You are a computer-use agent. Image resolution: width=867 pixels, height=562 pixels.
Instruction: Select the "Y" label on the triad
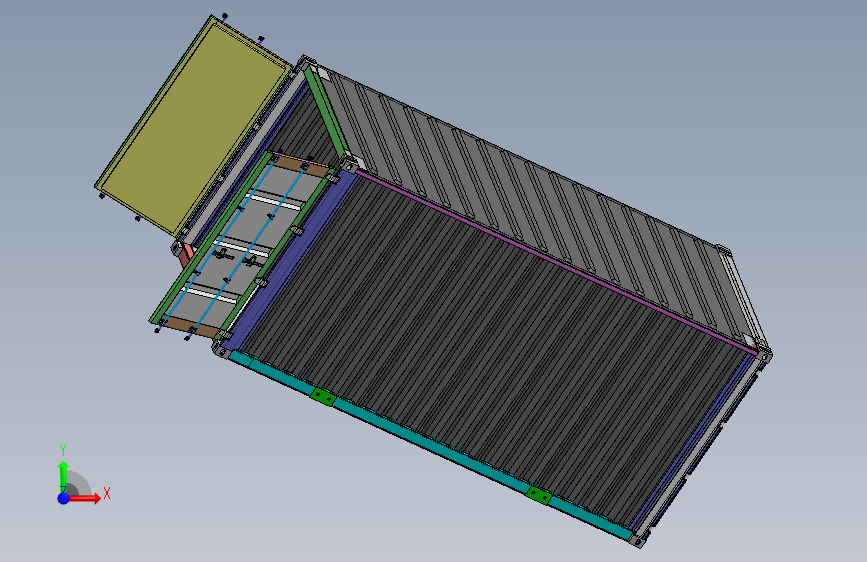point(63,450)
